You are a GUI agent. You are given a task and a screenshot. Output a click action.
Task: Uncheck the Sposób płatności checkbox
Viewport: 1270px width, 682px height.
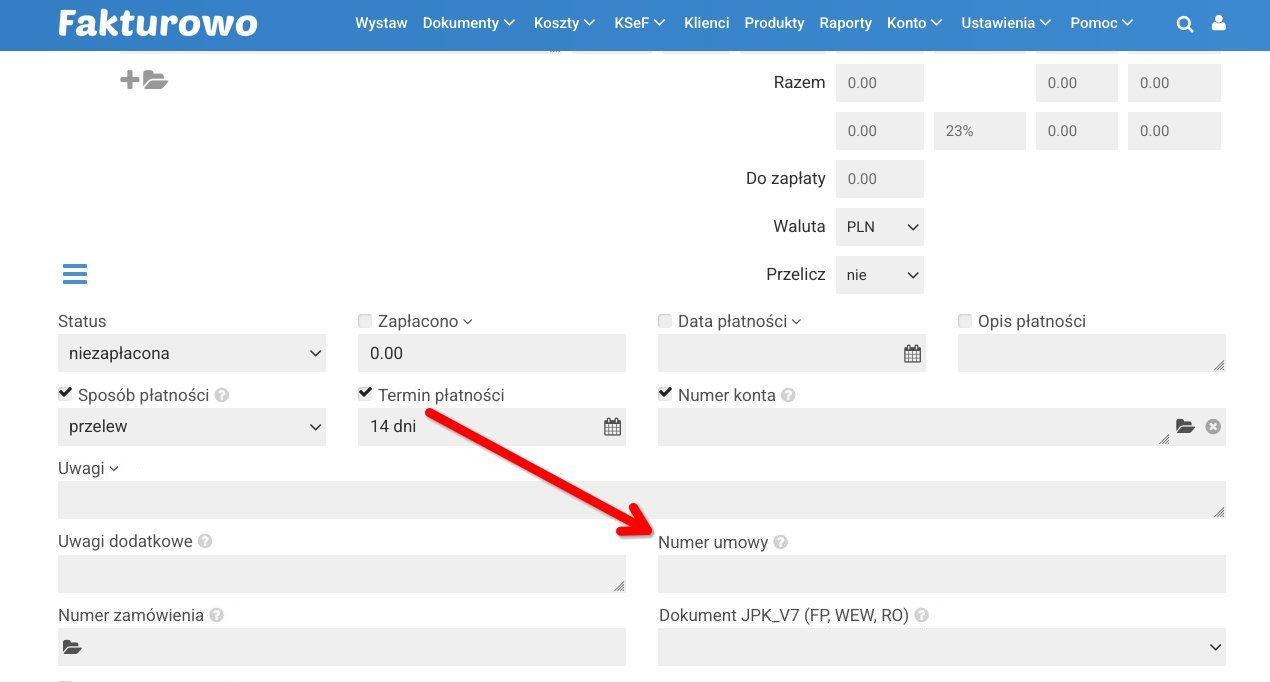coord(65,394)
